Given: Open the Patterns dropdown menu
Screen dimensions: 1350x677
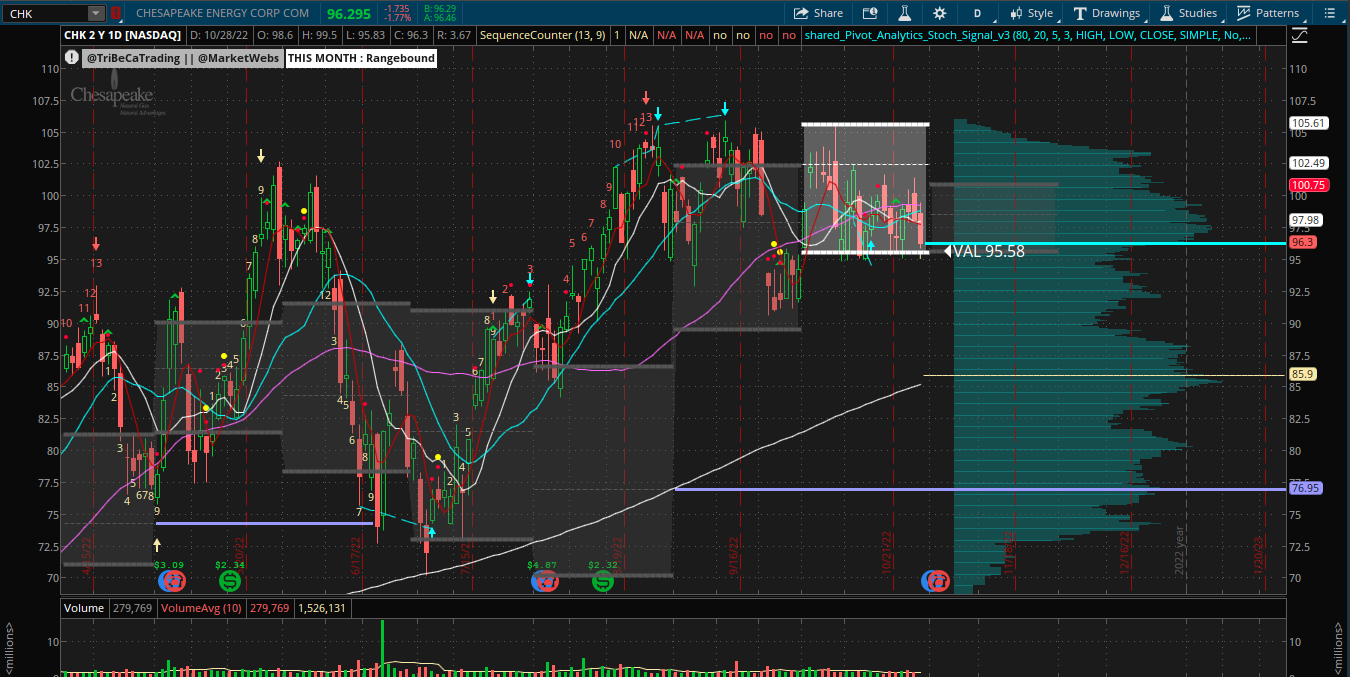Looking at the screenshot, I should click(x=1268, y=13).
